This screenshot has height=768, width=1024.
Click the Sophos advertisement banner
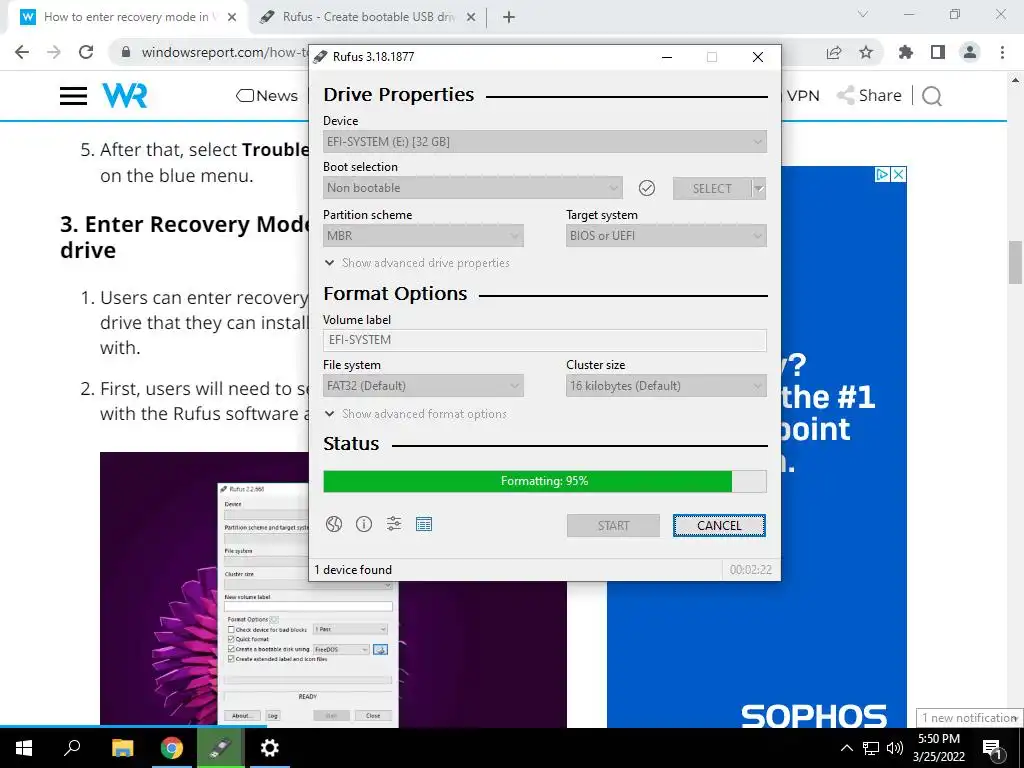click(757, 447)
